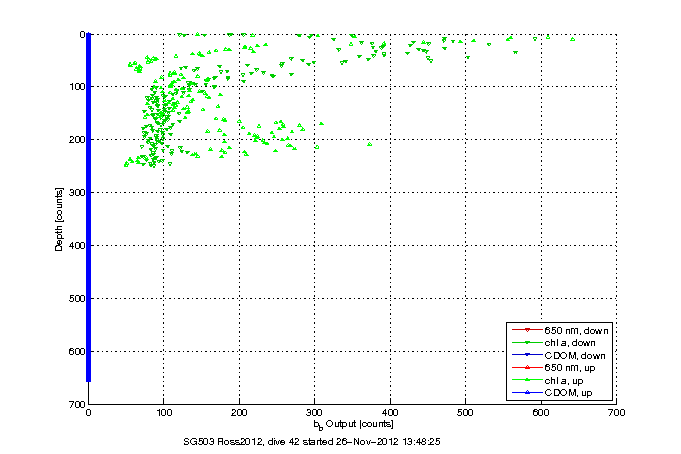Click the x-axis tick label 200

pos(239,413)
